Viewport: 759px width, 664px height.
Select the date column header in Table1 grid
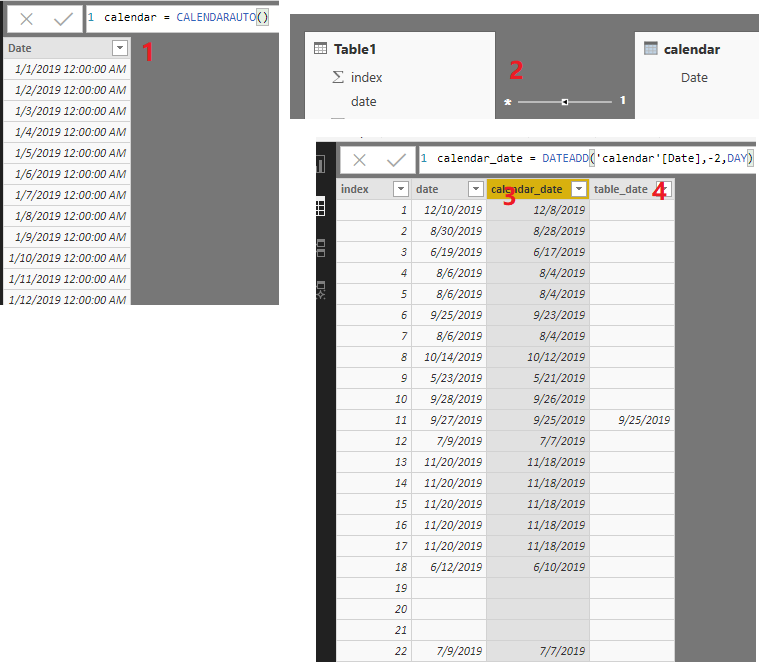pos(449,189)
